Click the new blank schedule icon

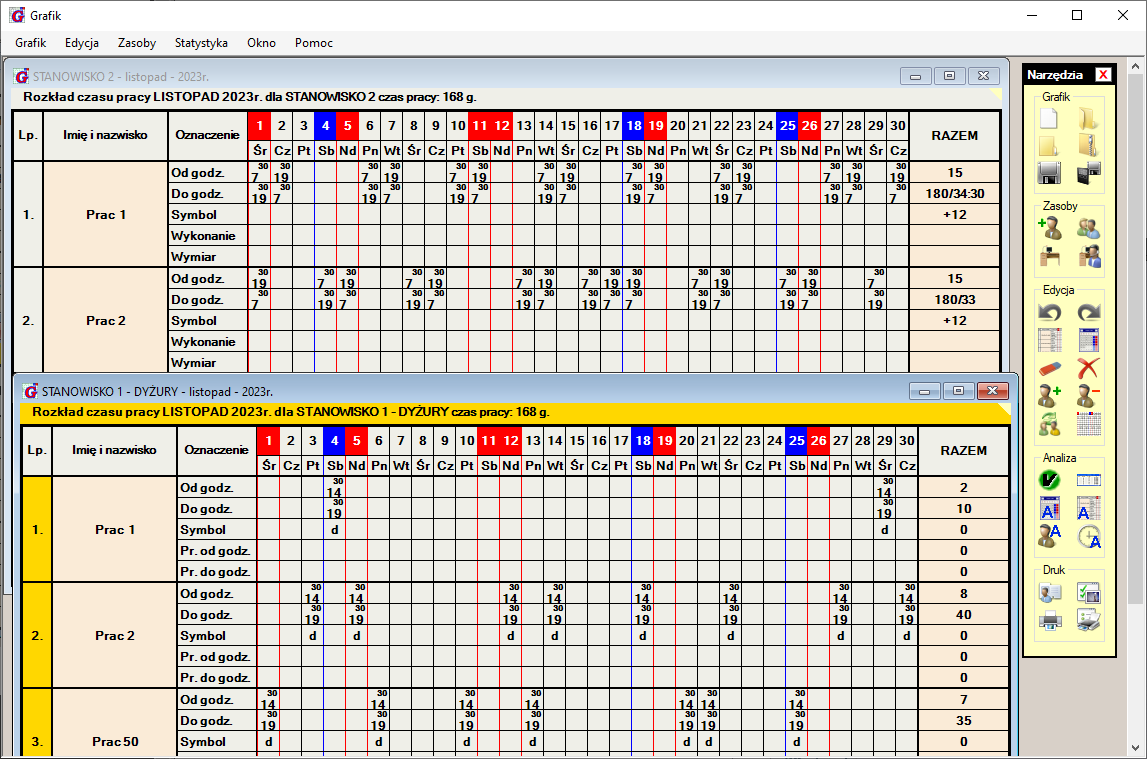[1049, 119]
